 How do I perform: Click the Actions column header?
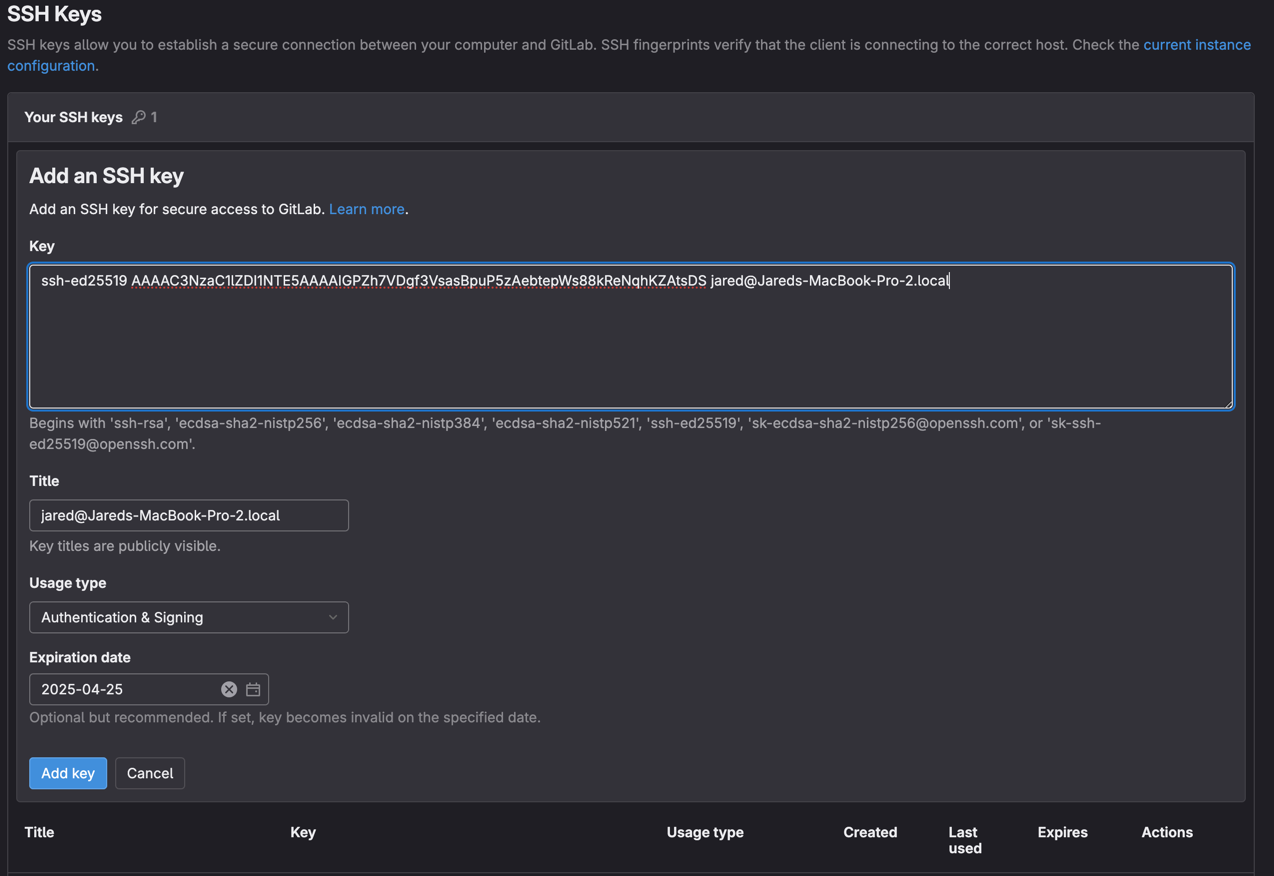(1167, 832)
